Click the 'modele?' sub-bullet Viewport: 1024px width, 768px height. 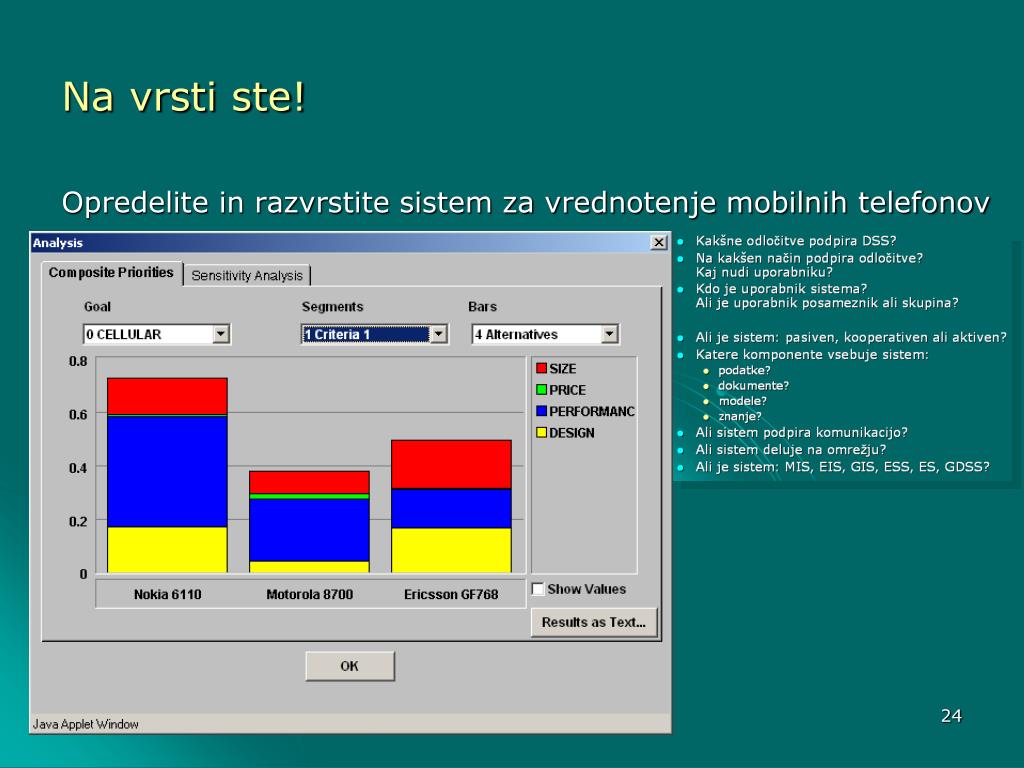[x=742, y=401]
